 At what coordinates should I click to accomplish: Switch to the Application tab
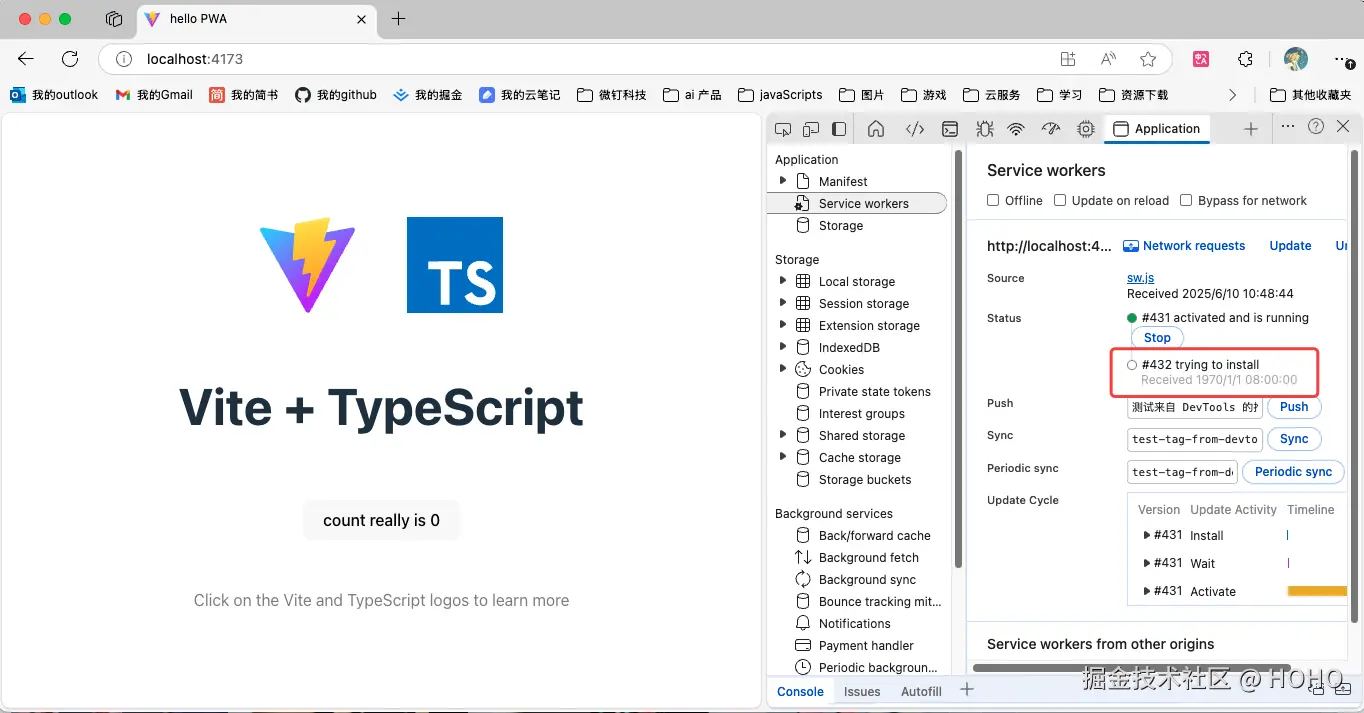point(1156,129)
